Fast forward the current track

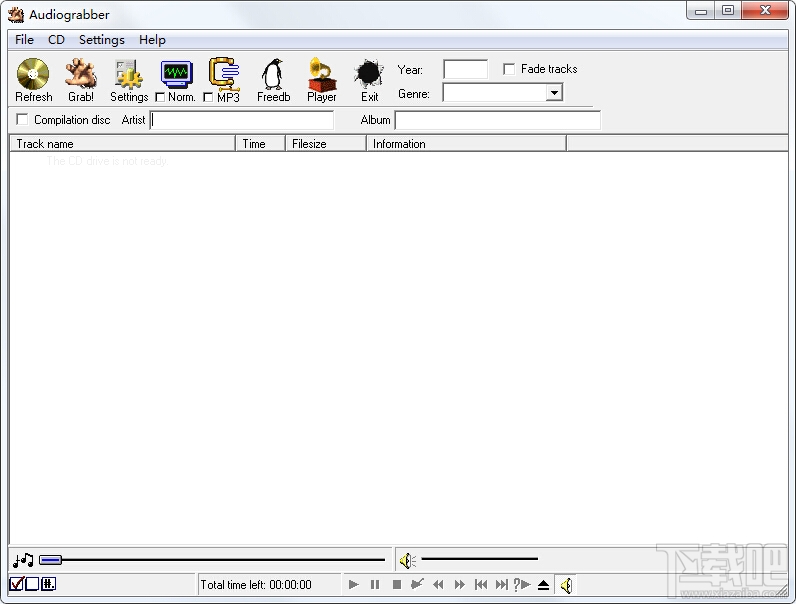459,585
